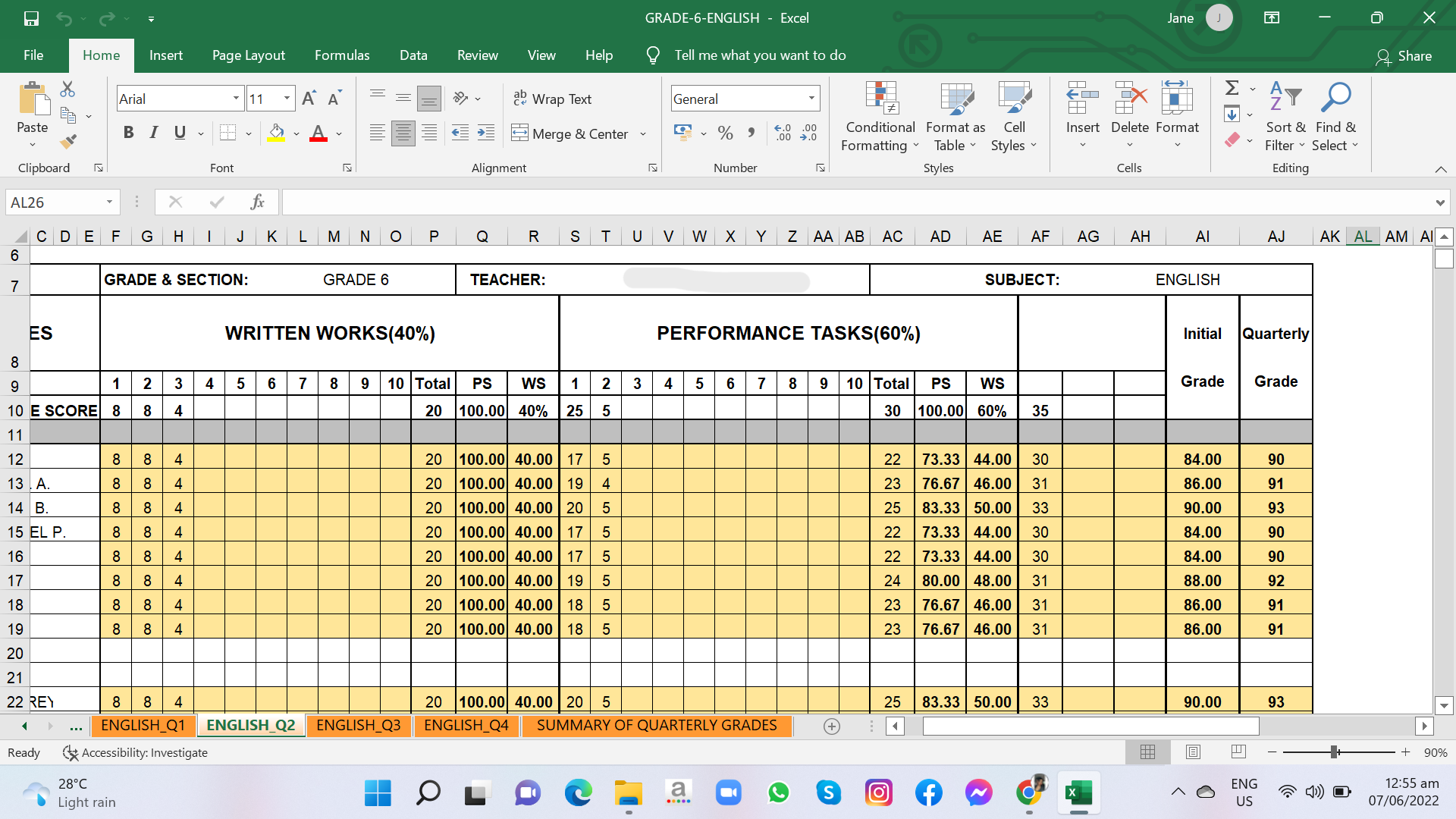Click the Insert Function fx icon
The height and width of the screenshot is (819, 1456).
257,202
